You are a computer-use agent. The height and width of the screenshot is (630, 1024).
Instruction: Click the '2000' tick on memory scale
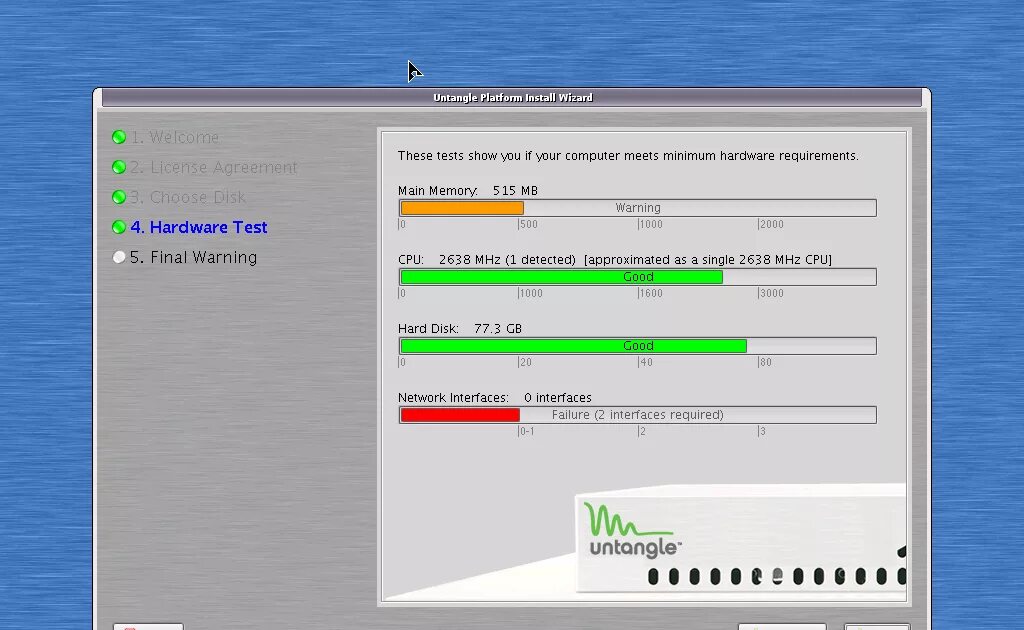pyautogui.click(x=772, y=225)
